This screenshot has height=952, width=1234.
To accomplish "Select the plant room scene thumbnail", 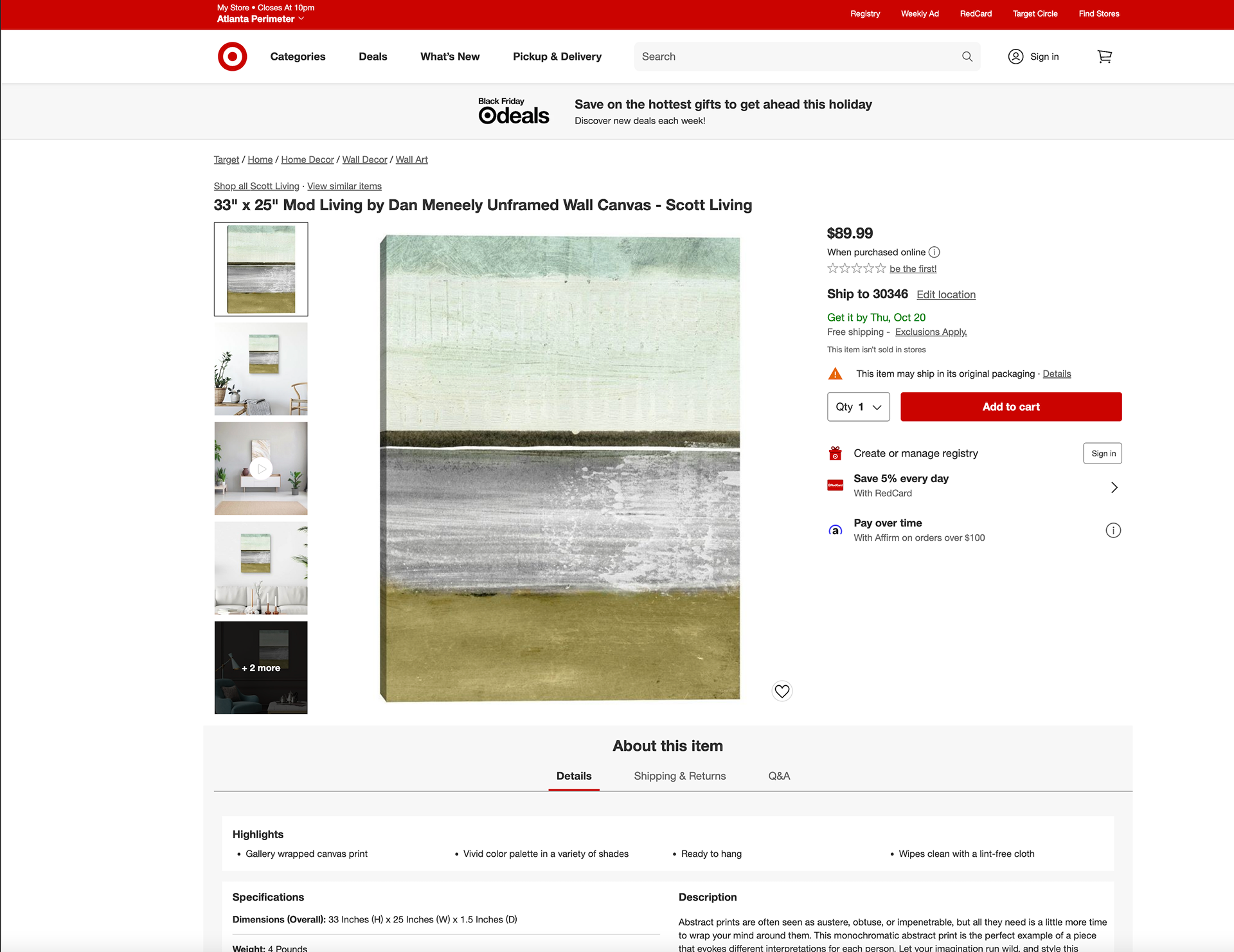I will (261, 369).
